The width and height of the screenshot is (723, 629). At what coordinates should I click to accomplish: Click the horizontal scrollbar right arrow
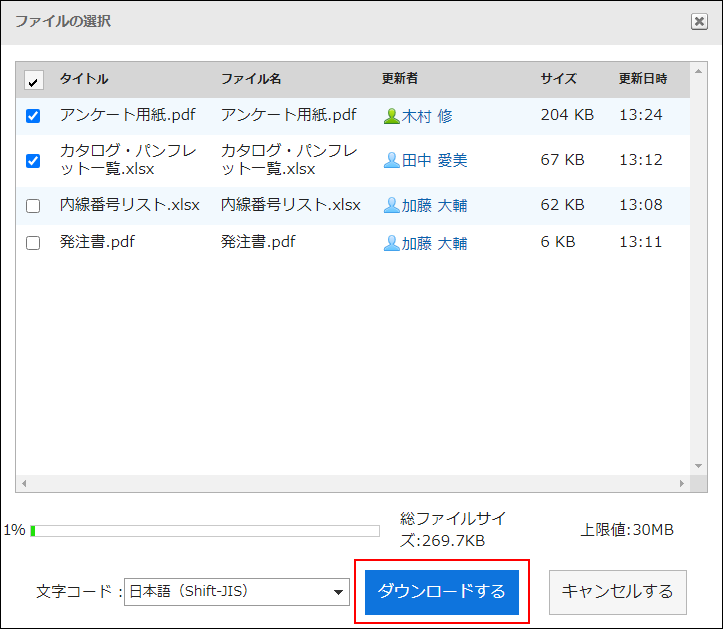tap(682, 483)
